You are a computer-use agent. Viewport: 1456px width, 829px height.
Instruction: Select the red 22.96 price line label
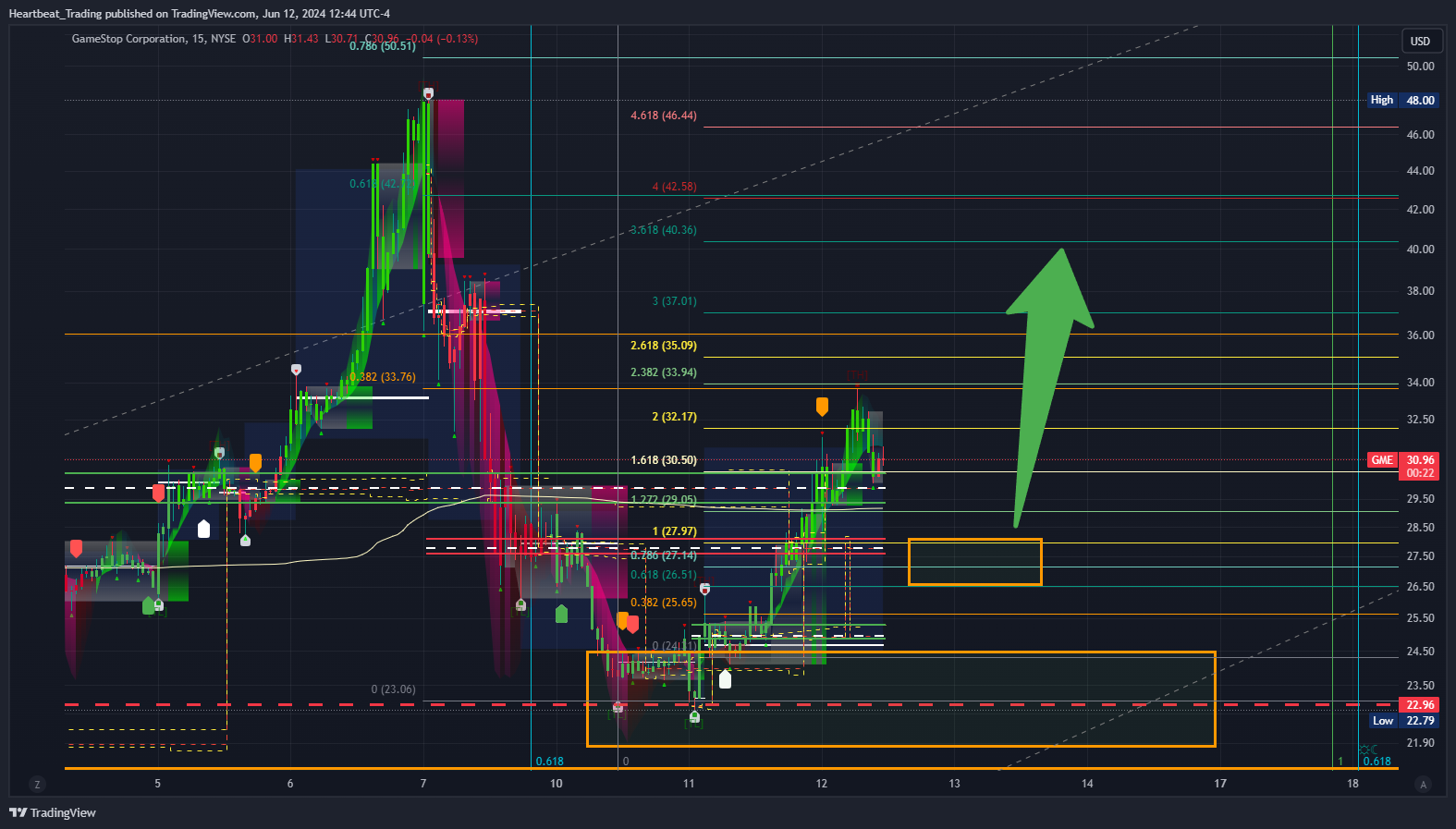coord(1420,705)
